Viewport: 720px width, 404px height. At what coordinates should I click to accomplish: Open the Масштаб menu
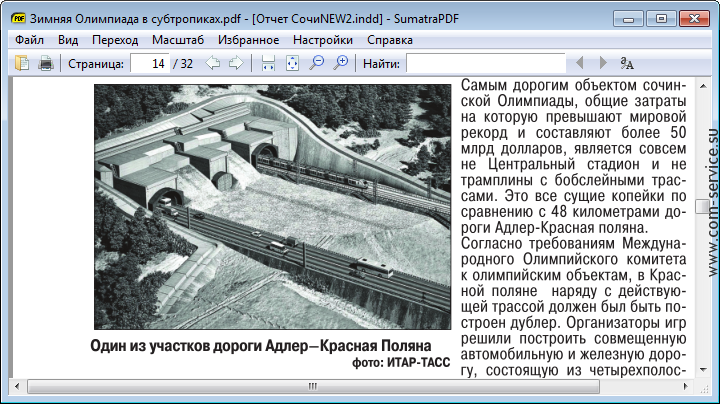coord(178,40)
